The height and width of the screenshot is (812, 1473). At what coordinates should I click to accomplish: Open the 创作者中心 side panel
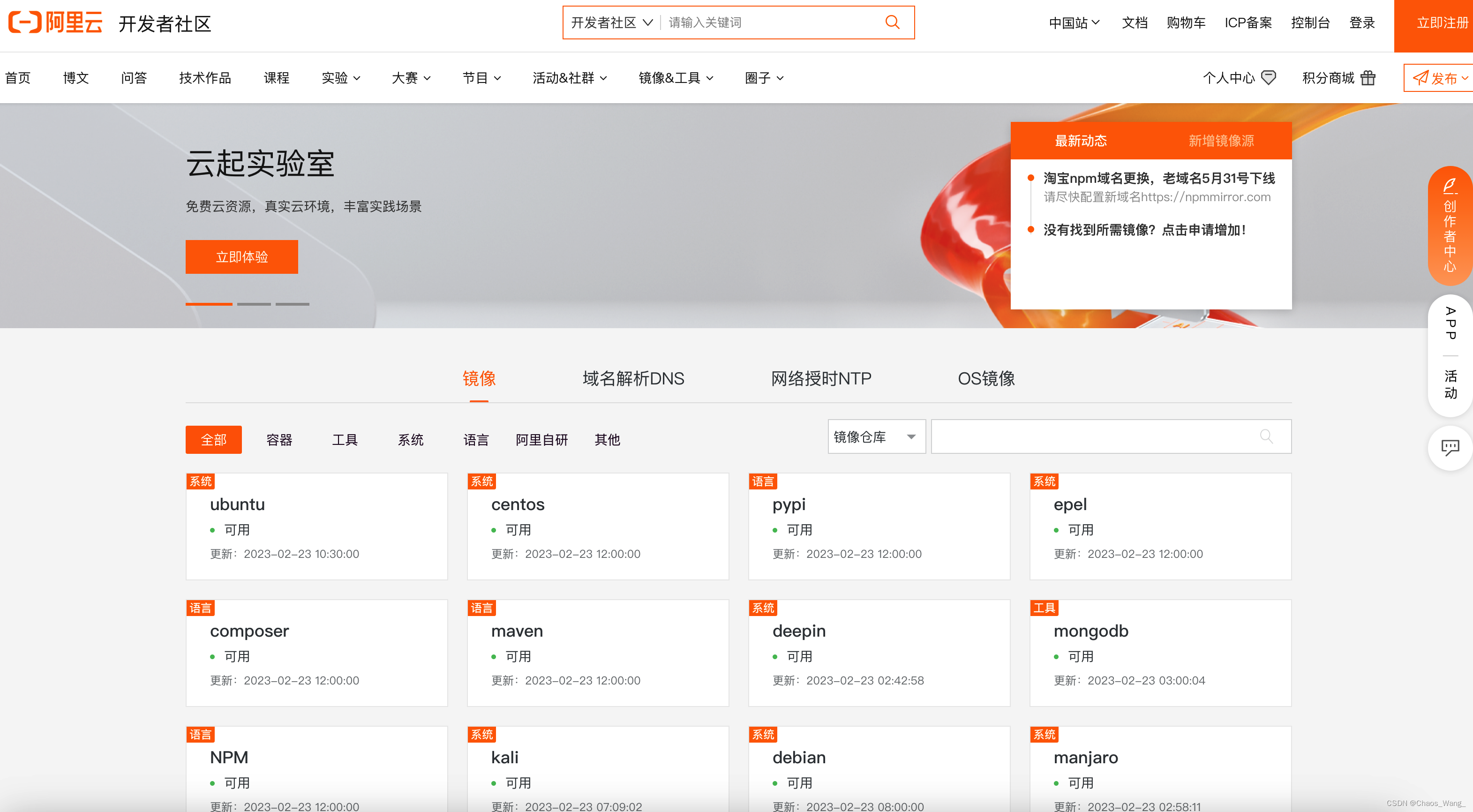1449,226
